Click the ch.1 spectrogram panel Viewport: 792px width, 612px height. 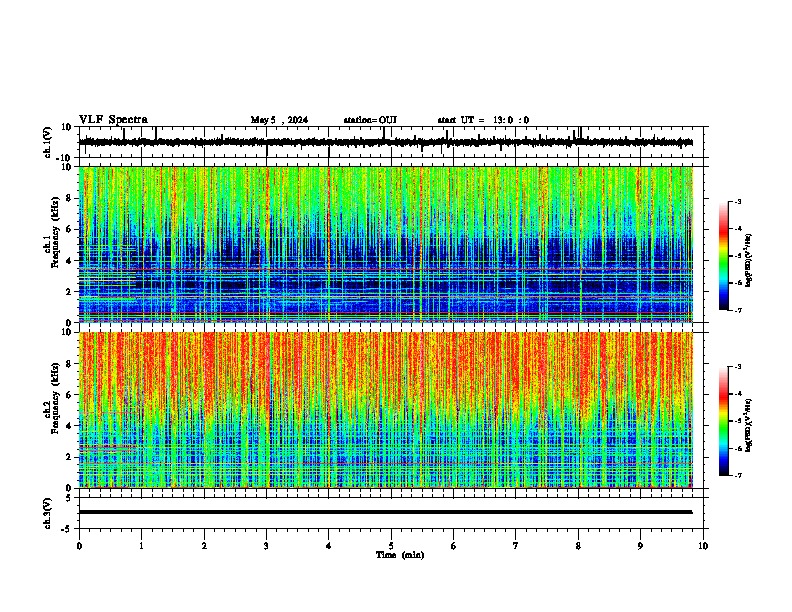point(386,244)
